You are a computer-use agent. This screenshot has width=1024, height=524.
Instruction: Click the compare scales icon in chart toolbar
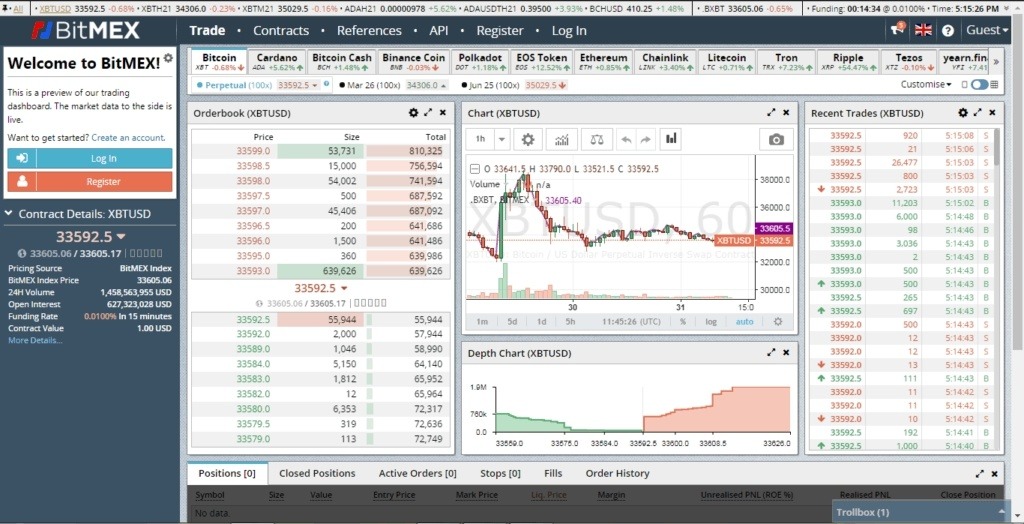point(597,139)
